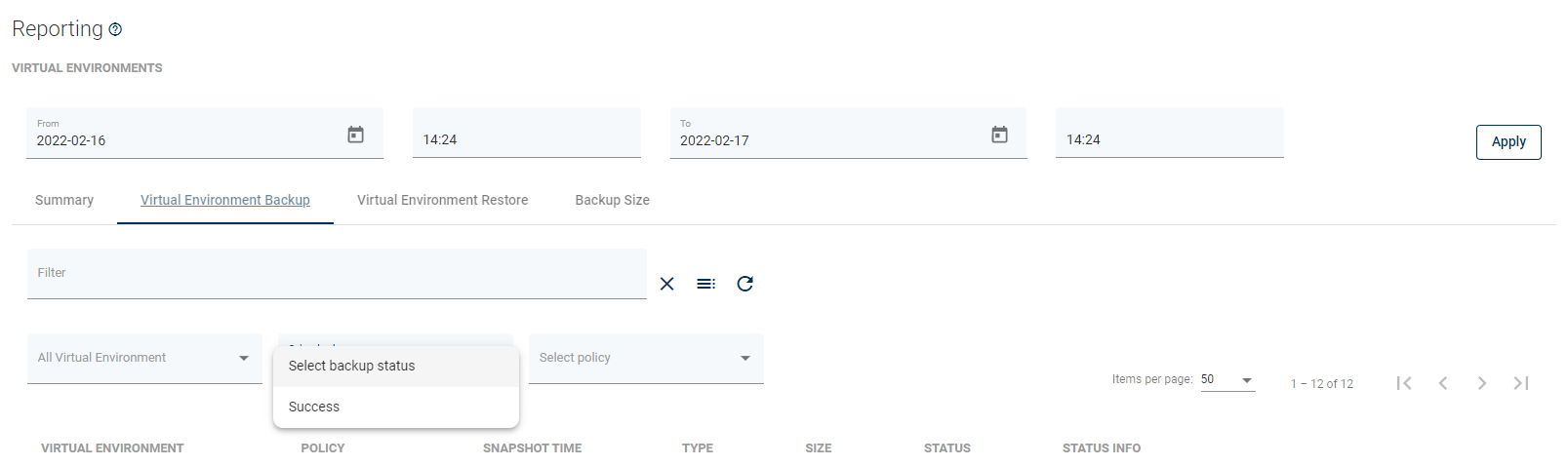Go to the previous page
The width and height of the screenshot is (1568, 466).
1443,383
